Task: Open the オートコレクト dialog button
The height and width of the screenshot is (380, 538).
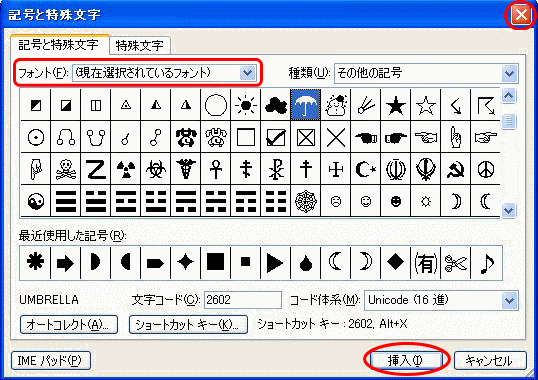Action: pos(69,324)
